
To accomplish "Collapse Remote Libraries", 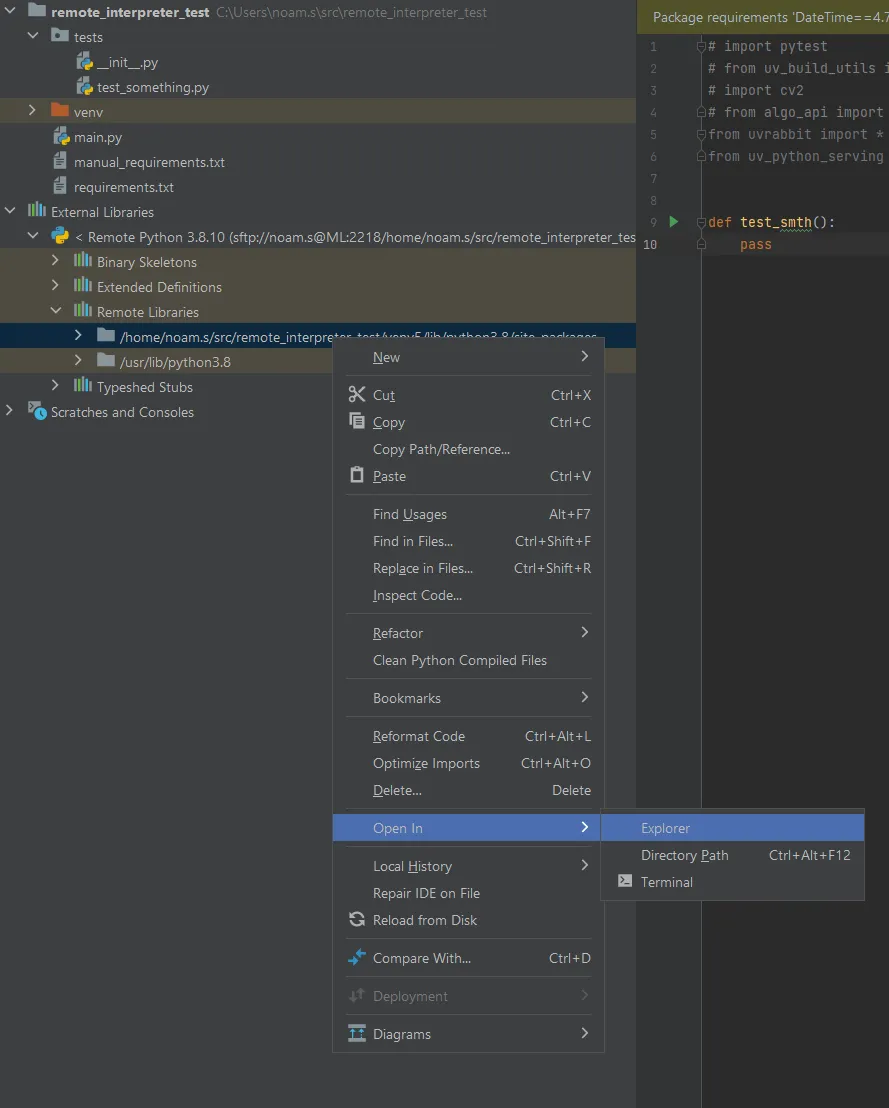I will coord(56,311).
